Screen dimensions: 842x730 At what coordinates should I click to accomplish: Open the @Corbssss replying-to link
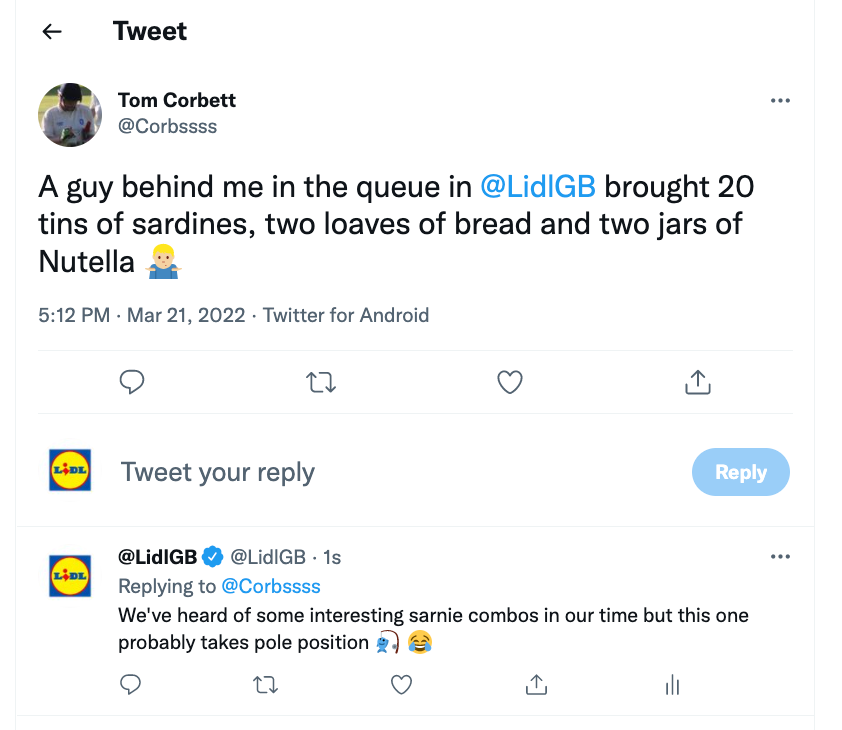pos(271,586)
